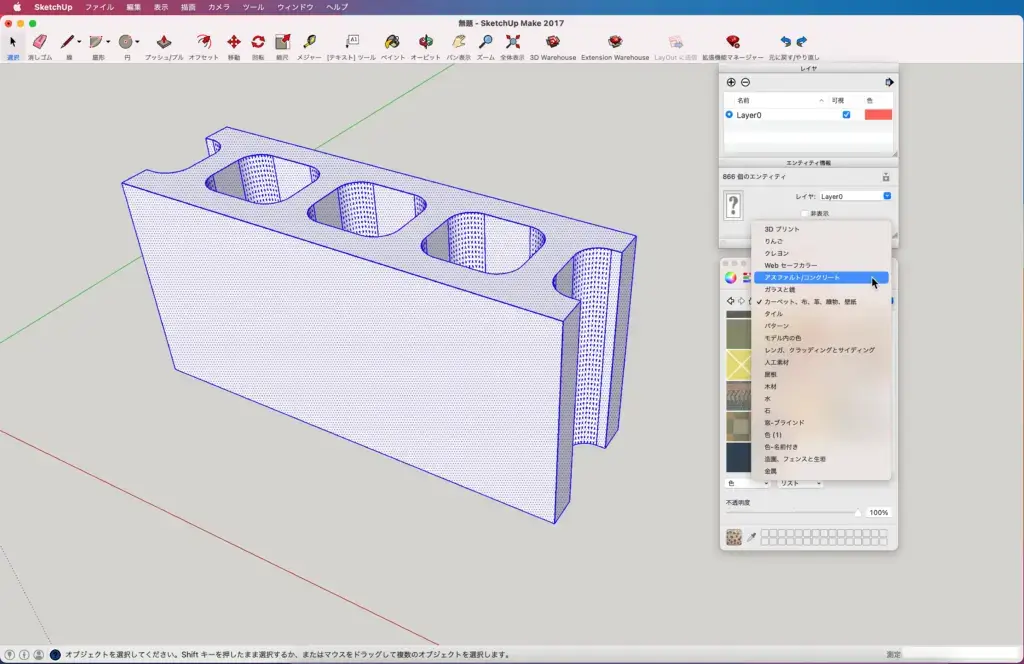Toggle Layer0 可視 visibility checkbox
Viewport: 1024px width, 664px height.
tap(846, 115)
